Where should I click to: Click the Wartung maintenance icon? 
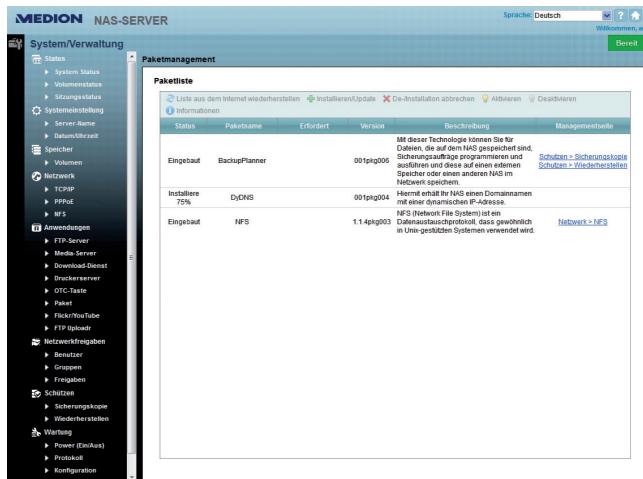coord(36,432)
